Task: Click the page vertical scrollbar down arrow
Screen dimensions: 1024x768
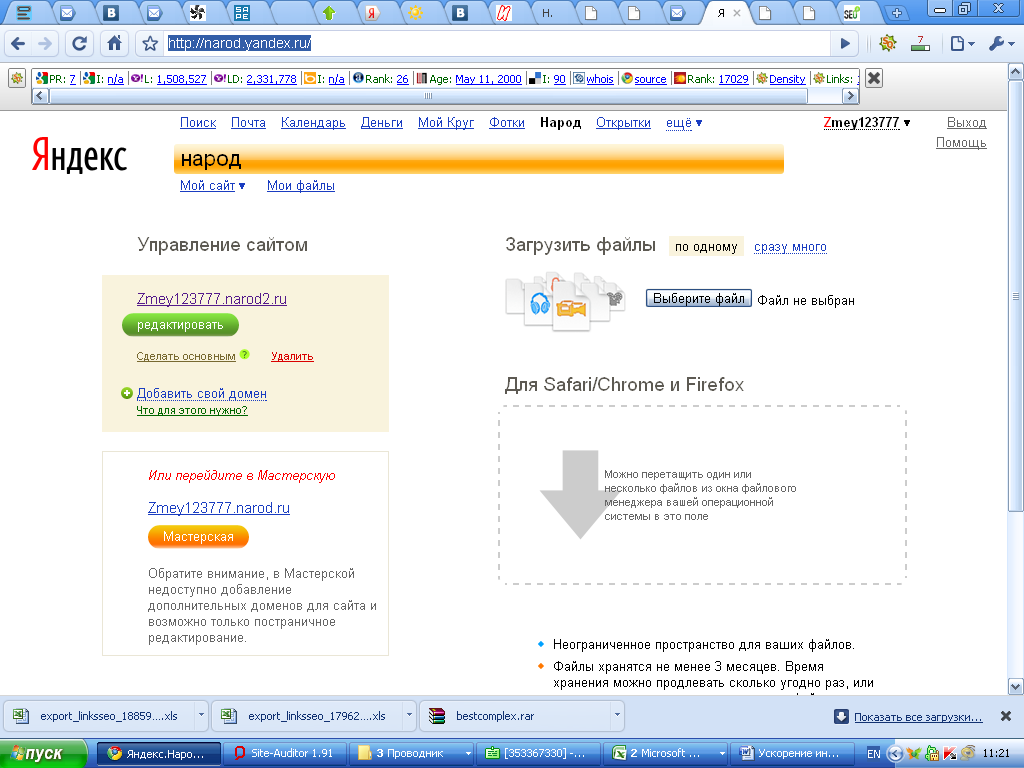Action: pyautogui.click(x=1016, y=686)
